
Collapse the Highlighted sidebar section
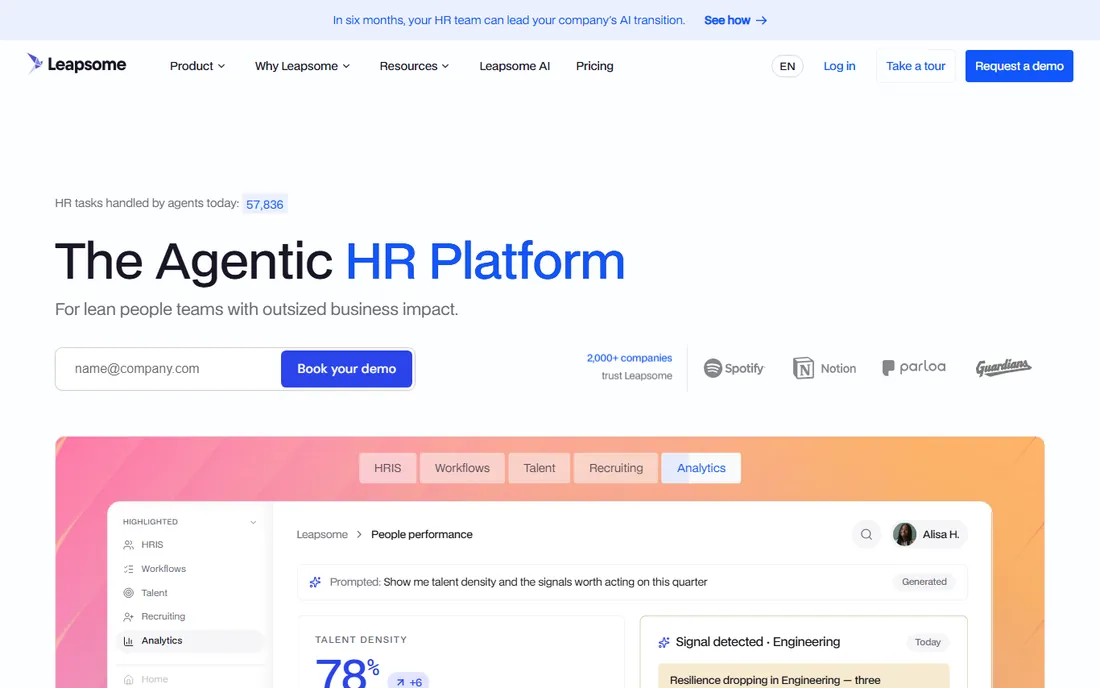click(253, 522)
